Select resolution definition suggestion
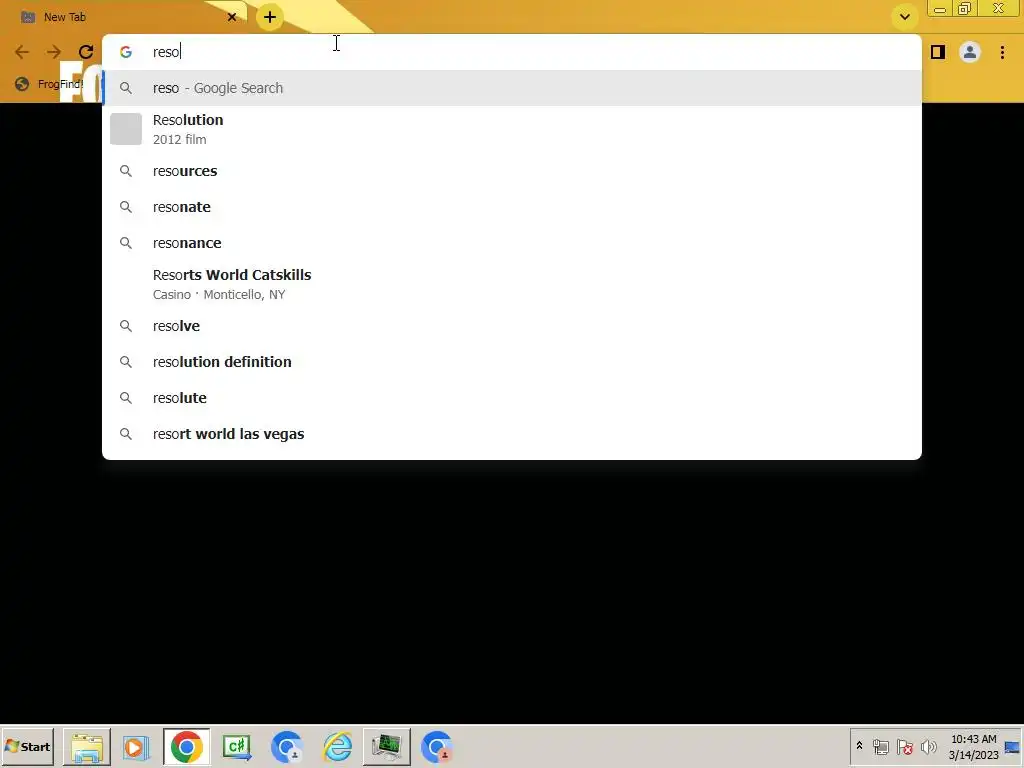 tap(512, 362)
